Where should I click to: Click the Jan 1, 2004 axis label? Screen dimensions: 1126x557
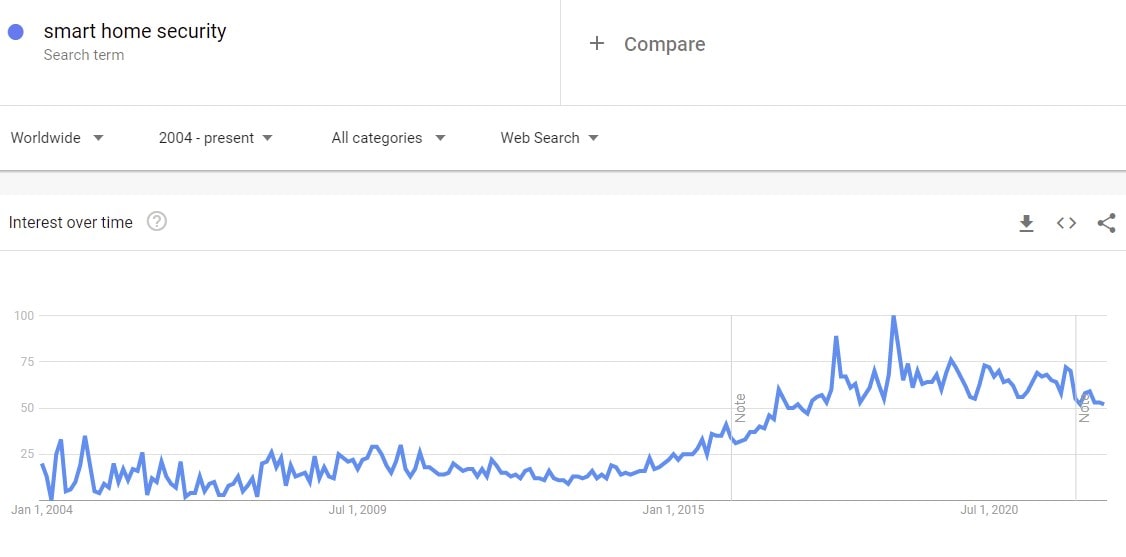pos(42,510)
